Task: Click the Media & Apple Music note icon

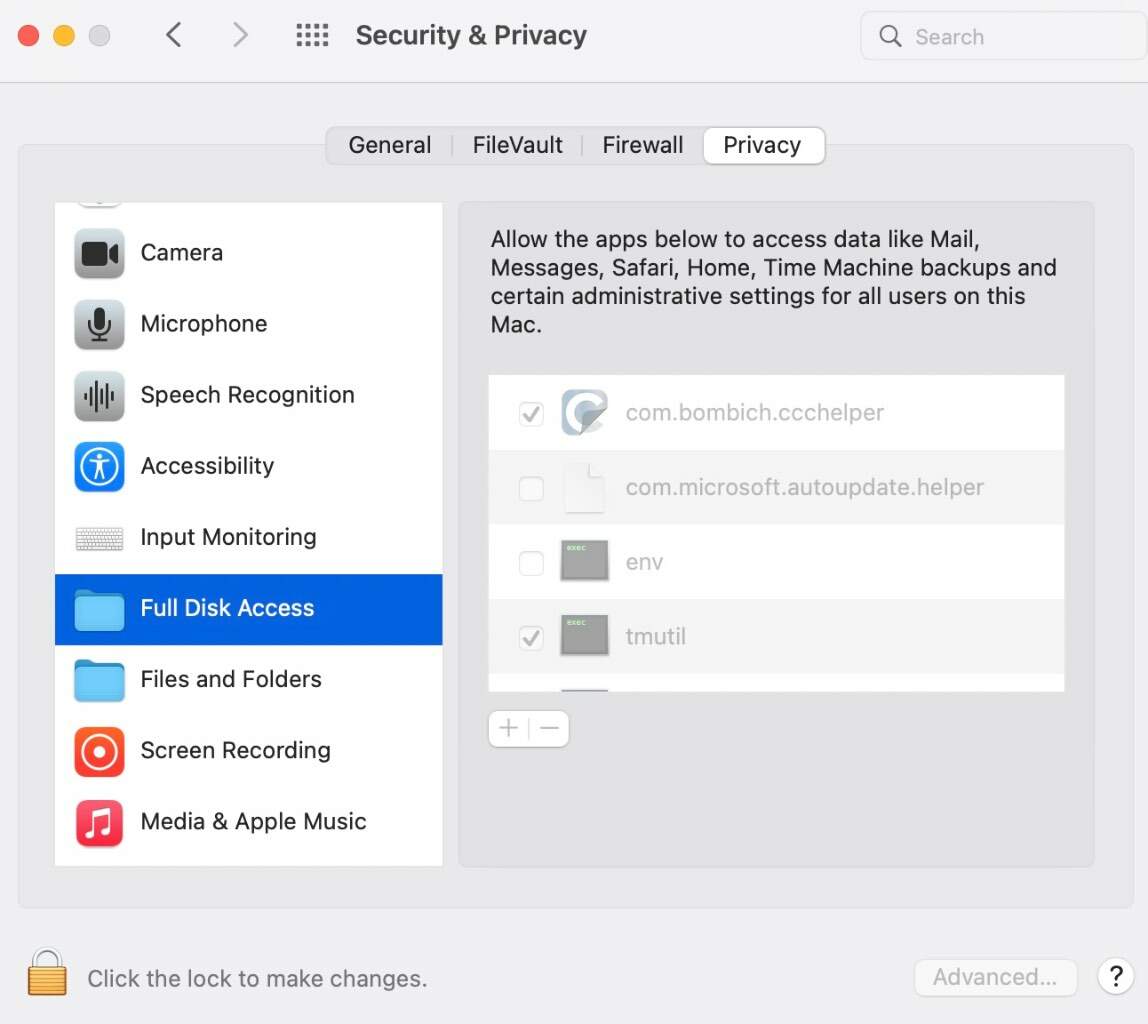Action: pyautogui.click(x=99, y=822)
